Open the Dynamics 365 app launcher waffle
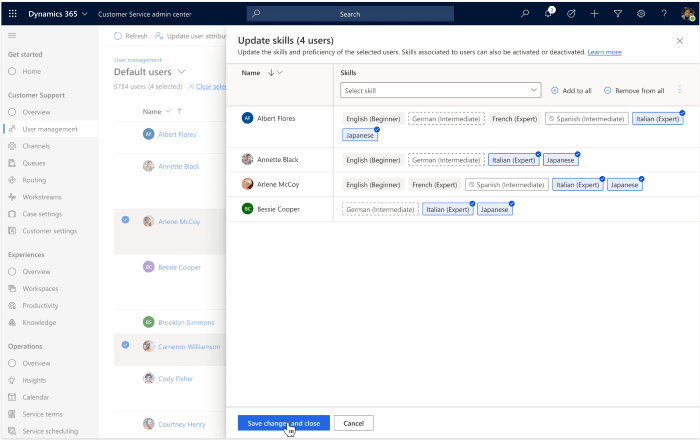 (x=12, y=14)
